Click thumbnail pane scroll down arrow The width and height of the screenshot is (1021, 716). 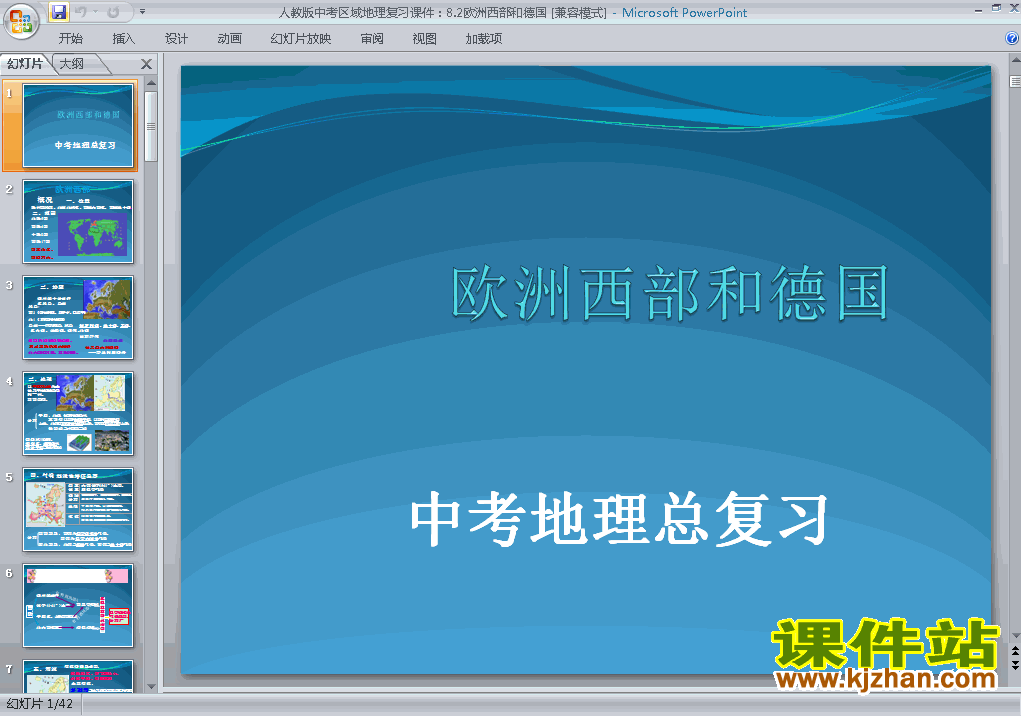click(x=151, y=687)
